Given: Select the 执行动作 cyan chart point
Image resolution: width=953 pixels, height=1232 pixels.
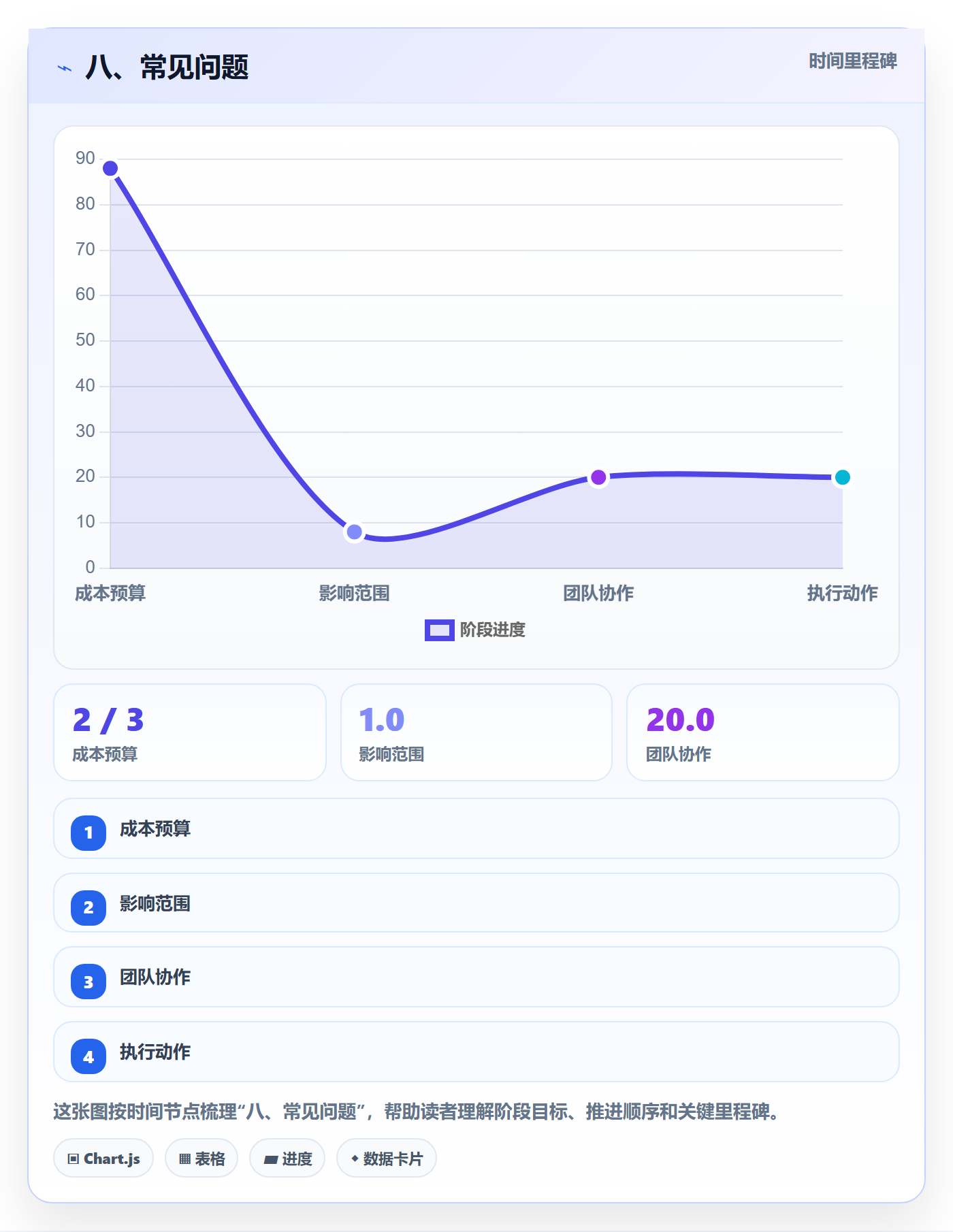Looking at the screenshot, I should 842,477.
